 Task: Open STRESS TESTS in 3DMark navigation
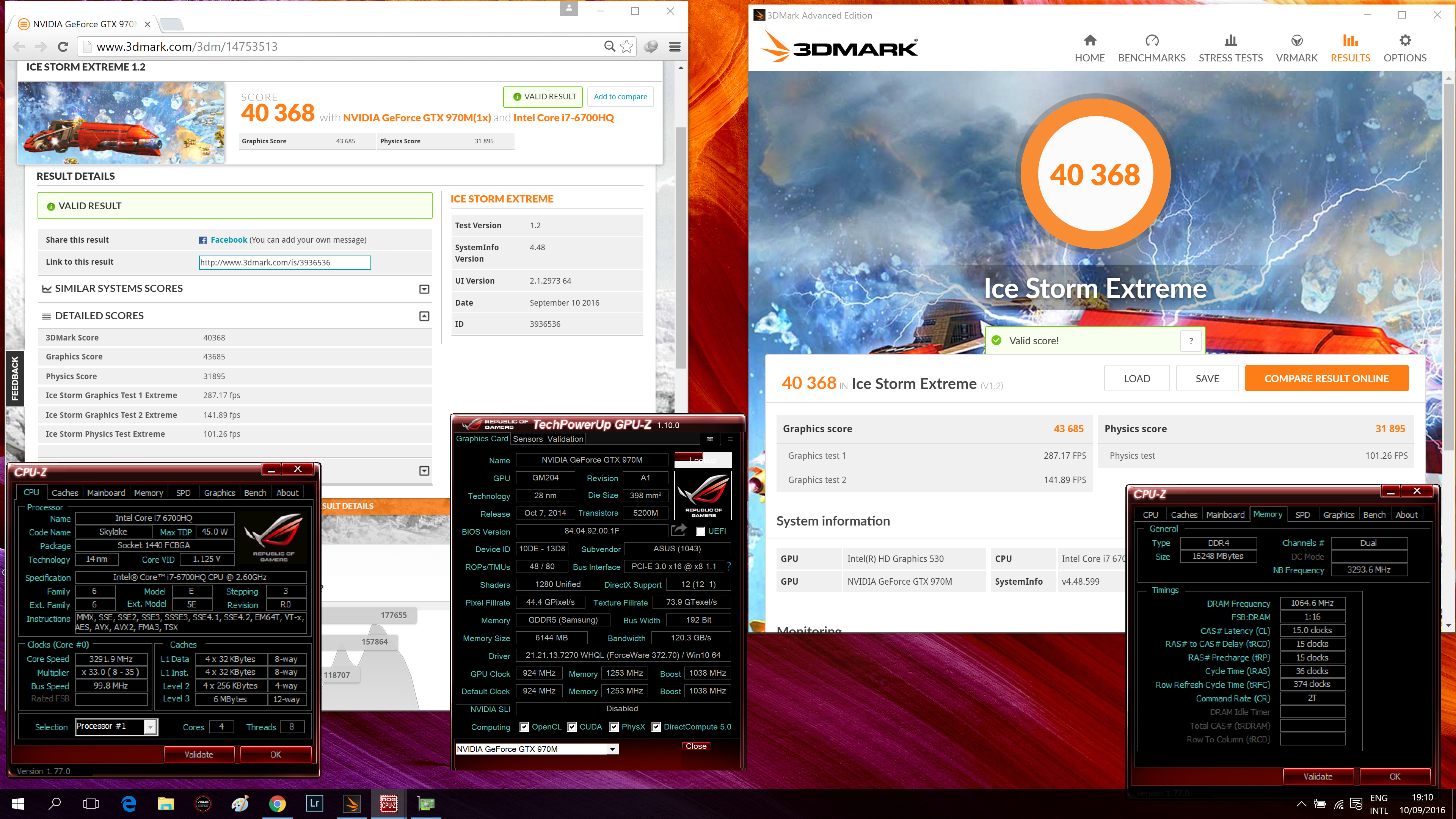point(1230,48)
